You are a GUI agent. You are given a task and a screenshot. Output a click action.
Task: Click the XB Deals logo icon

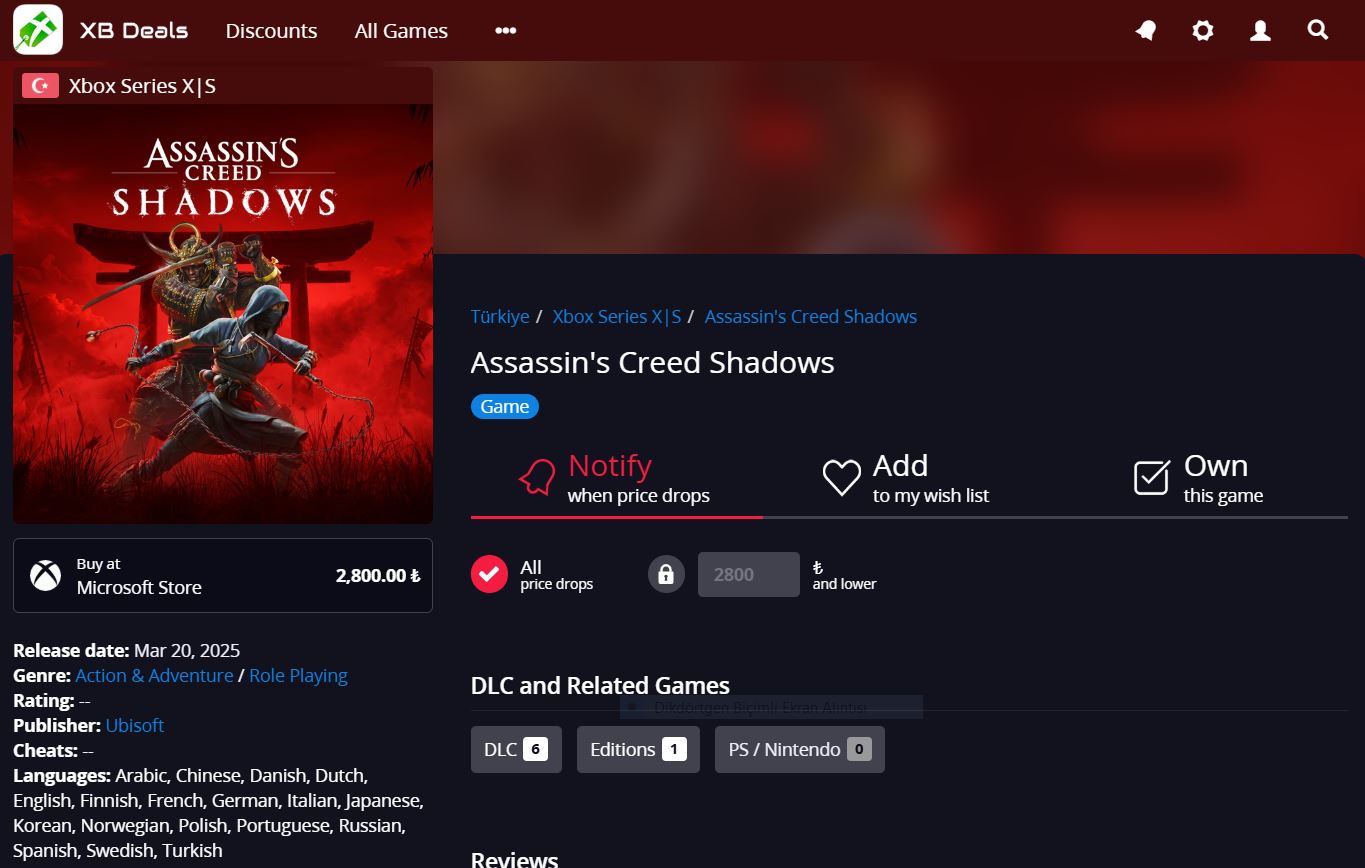(x=38, y=30)
